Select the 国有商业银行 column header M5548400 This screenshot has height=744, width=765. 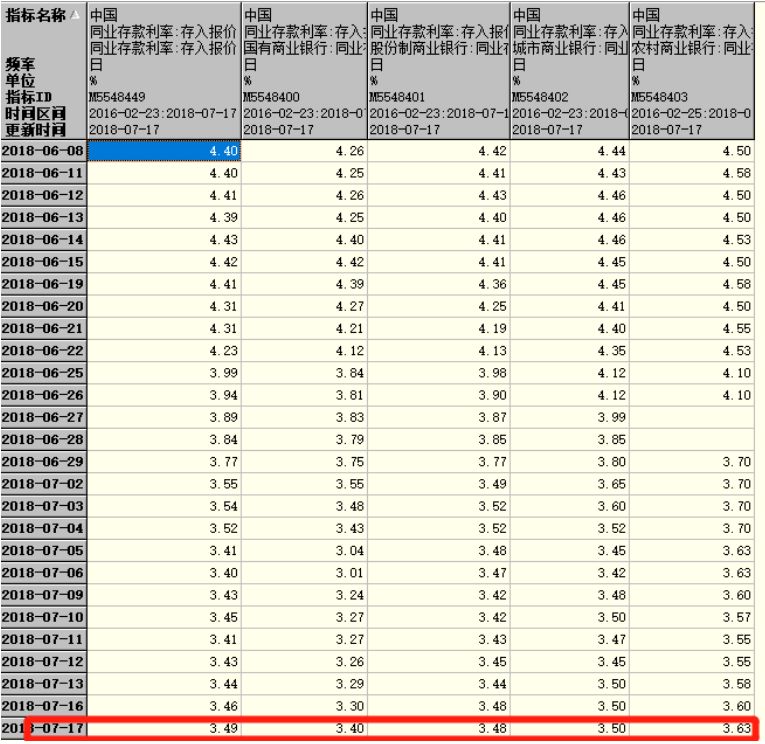(x=304, y=71)
